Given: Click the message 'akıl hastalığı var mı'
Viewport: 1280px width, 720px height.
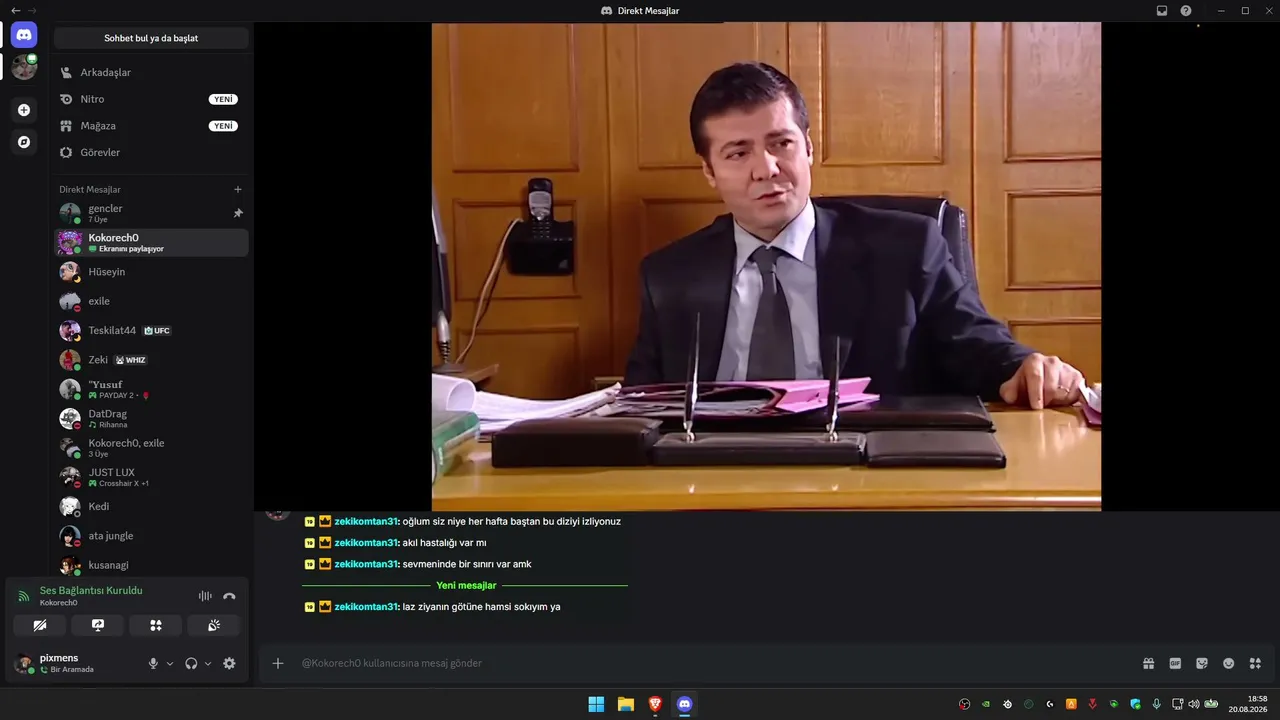Looking at the screenshot, I should tap(444, 543).
